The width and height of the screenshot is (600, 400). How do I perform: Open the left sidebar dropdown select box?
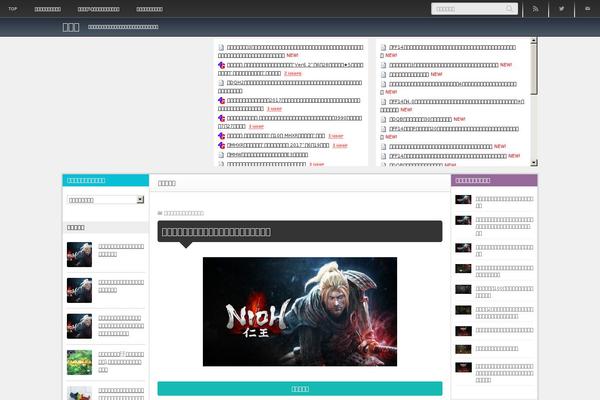tap(105, 200)
